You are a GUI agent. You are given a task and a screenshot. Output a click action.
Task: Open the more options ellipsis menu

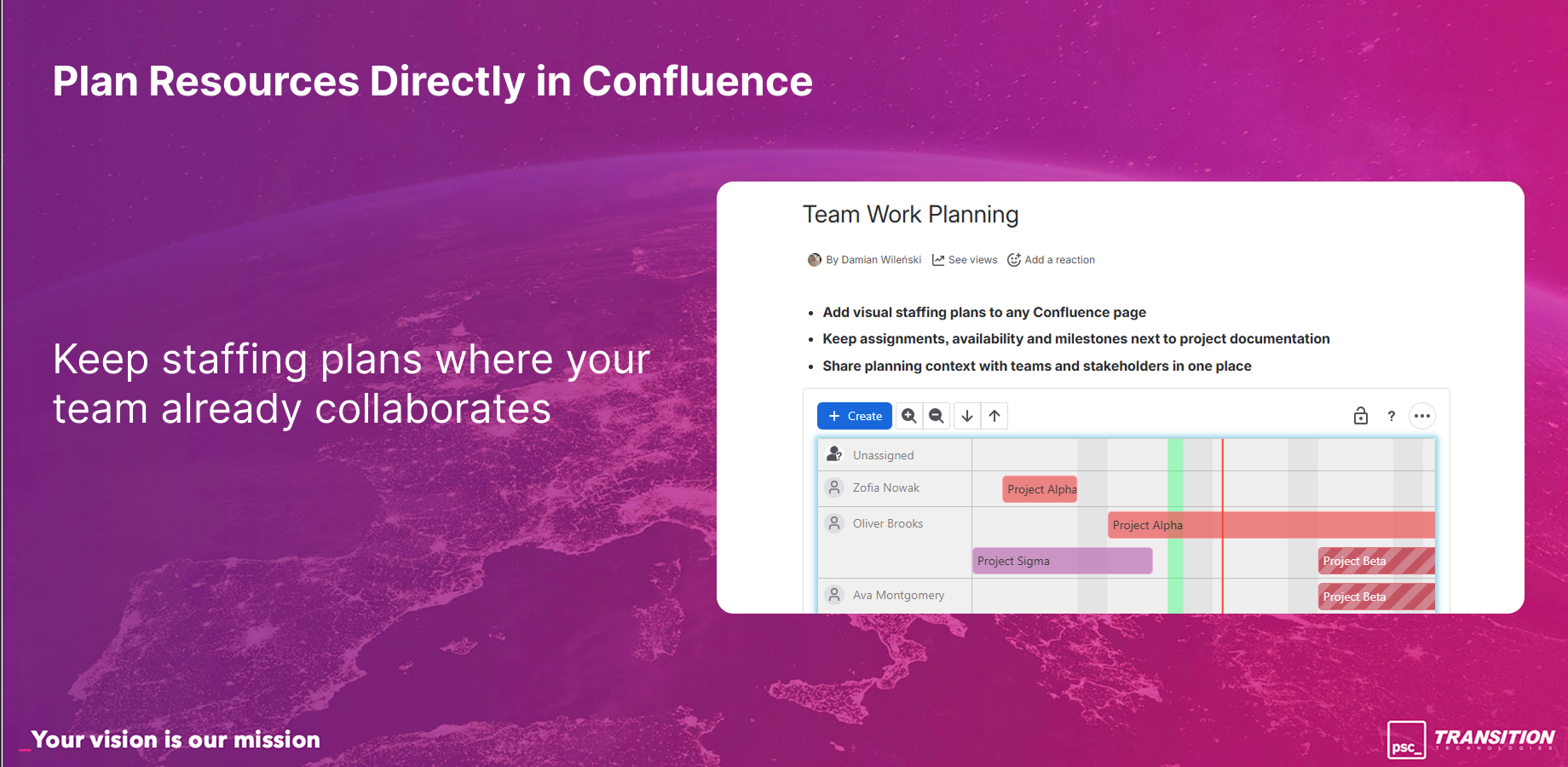coord(1422,416)
